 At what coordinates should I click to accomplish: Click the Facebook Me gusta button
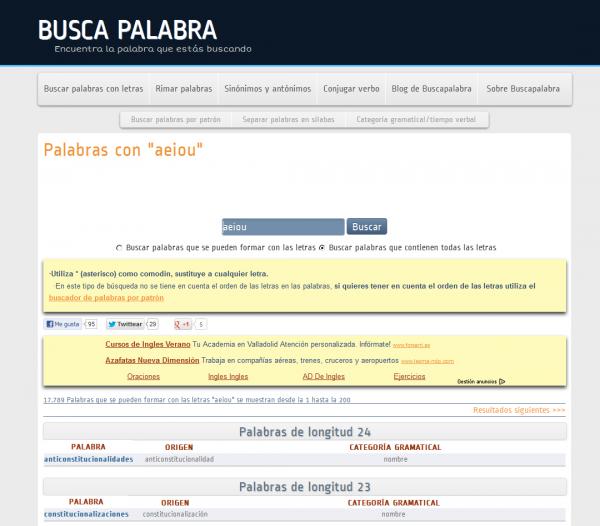pyautogui.click(x=63, y=324)
